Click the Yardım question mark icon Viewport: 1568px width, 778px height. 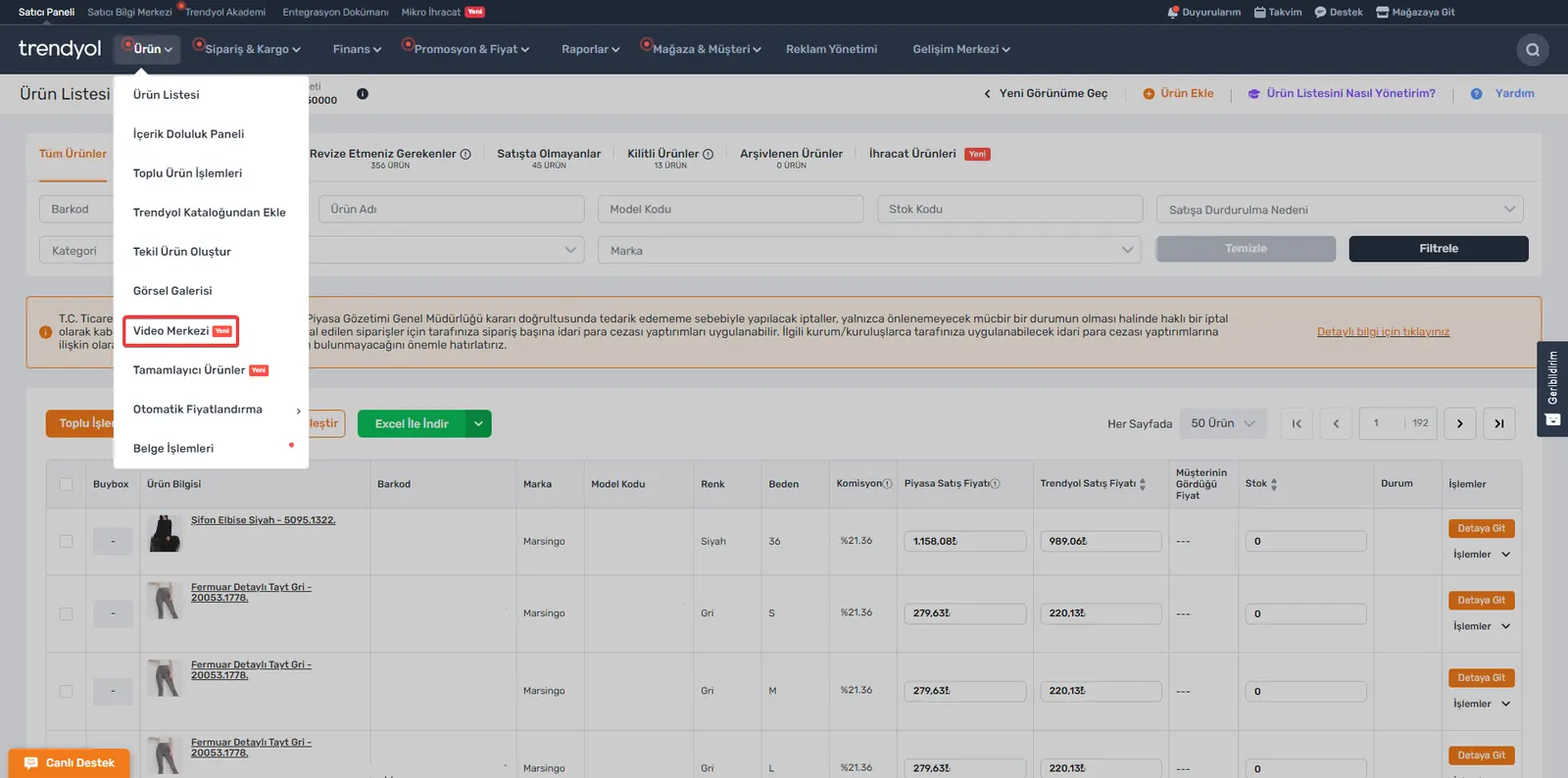(x=1476, y=94)
